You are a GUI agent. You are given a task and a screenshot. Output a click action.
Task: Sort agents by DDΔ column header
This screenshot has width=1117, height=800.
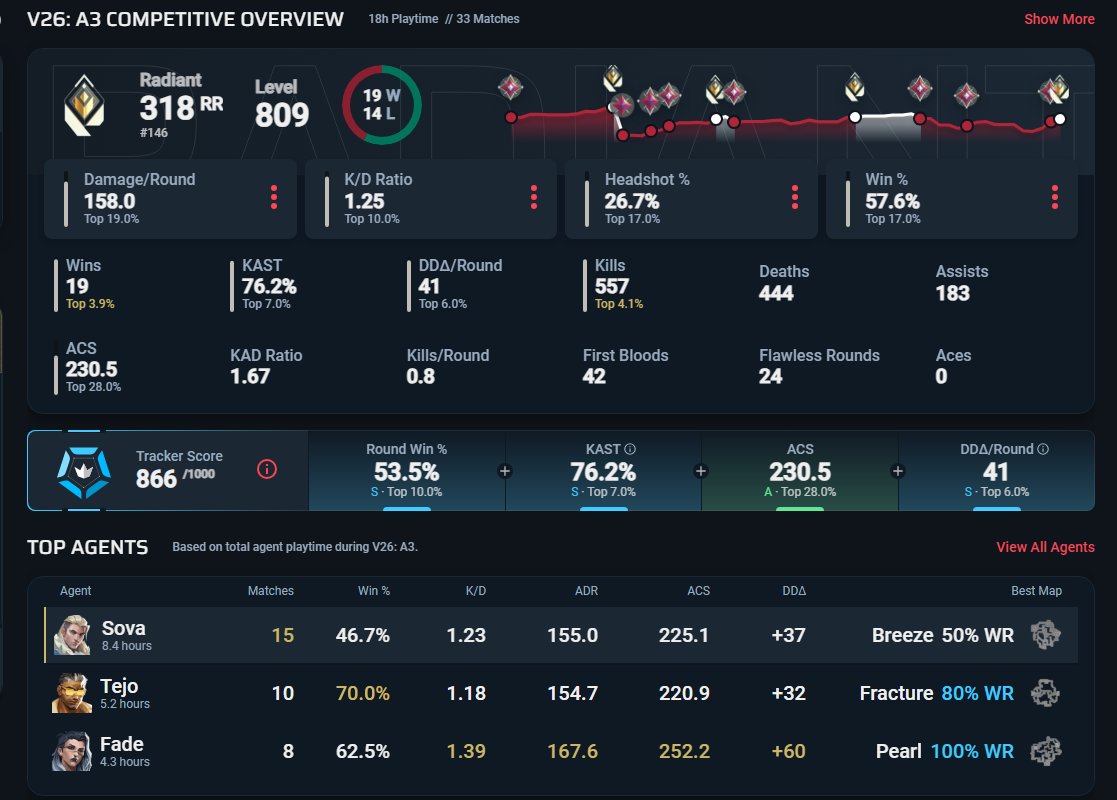click(794, 591)
